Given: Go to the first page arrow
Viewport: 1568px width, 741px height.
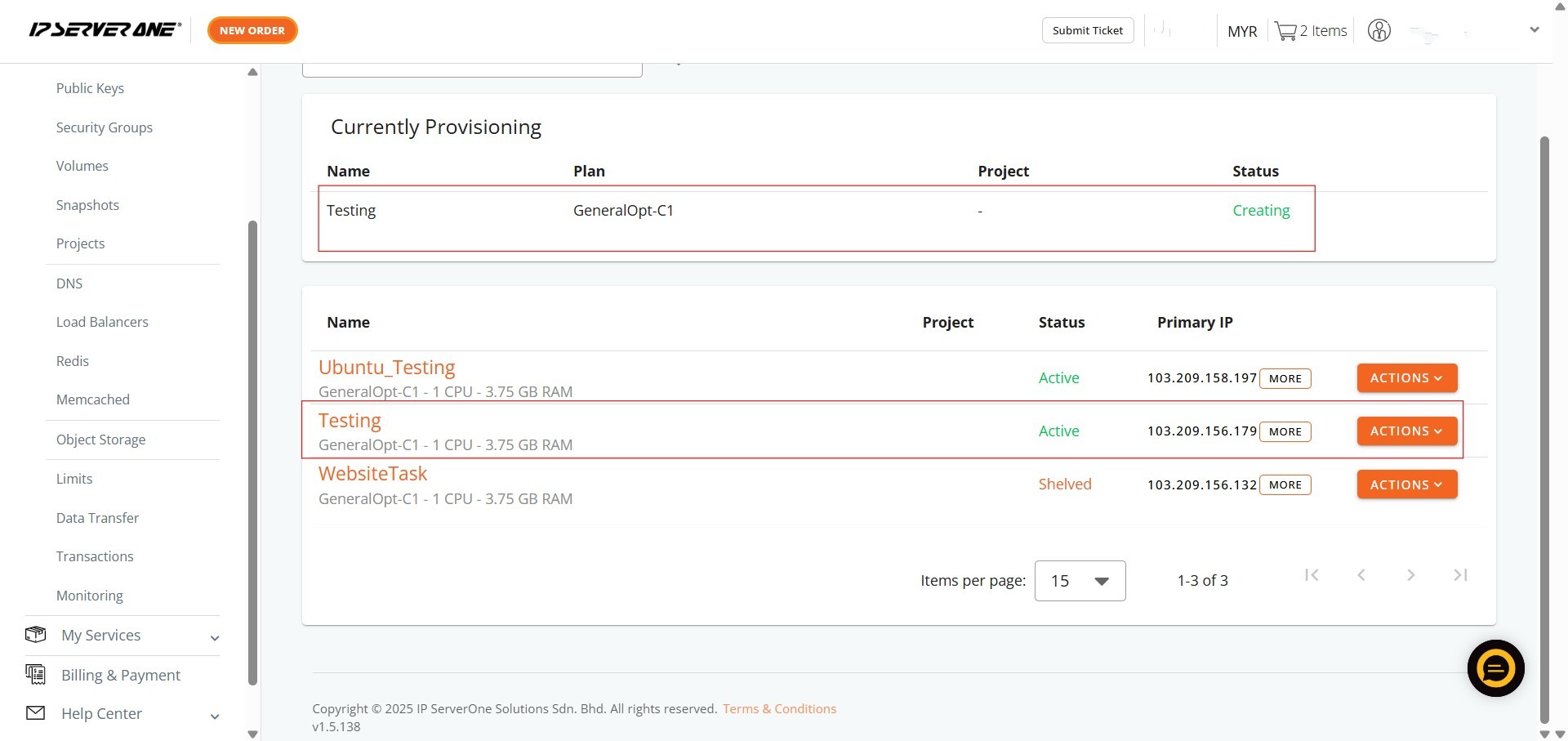Looking at the screenshot, I should 1312,575.
